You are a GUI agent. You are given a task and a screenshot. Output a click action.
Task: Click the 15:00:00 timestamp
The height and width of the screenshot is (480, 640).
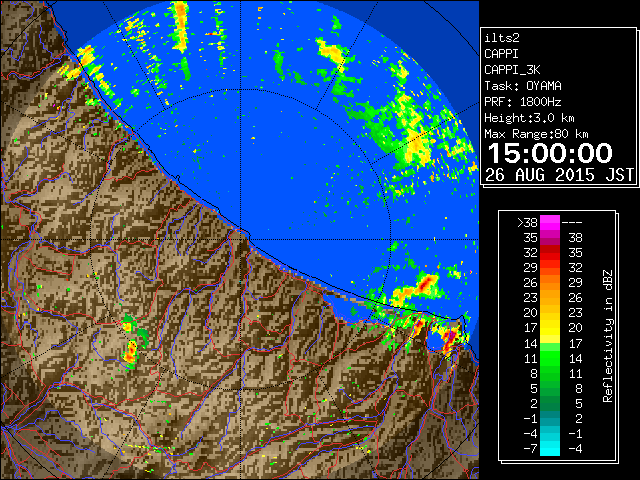pos(550,153)
